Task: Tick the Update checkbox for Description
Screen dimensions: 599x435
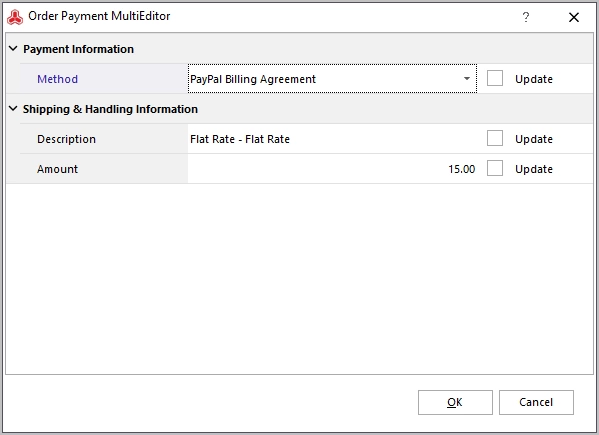Action: click(495, 138)
